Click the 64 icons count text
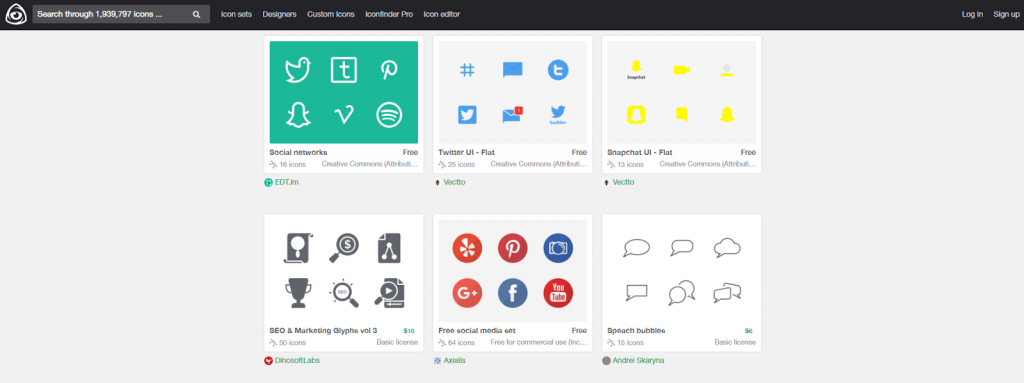 [461, 342]
